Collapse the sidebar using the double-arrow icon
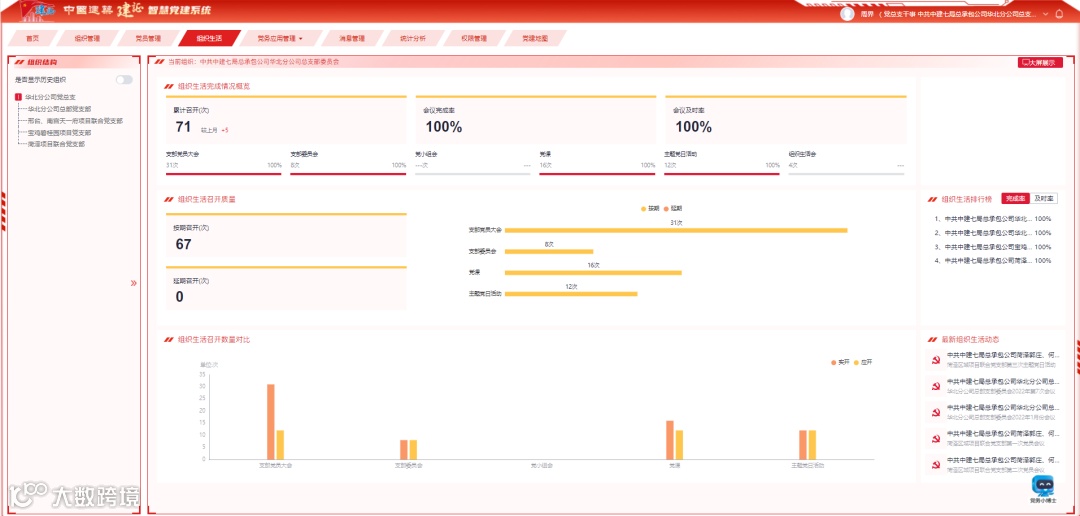 pyautogui.click(x=134, y=282)
